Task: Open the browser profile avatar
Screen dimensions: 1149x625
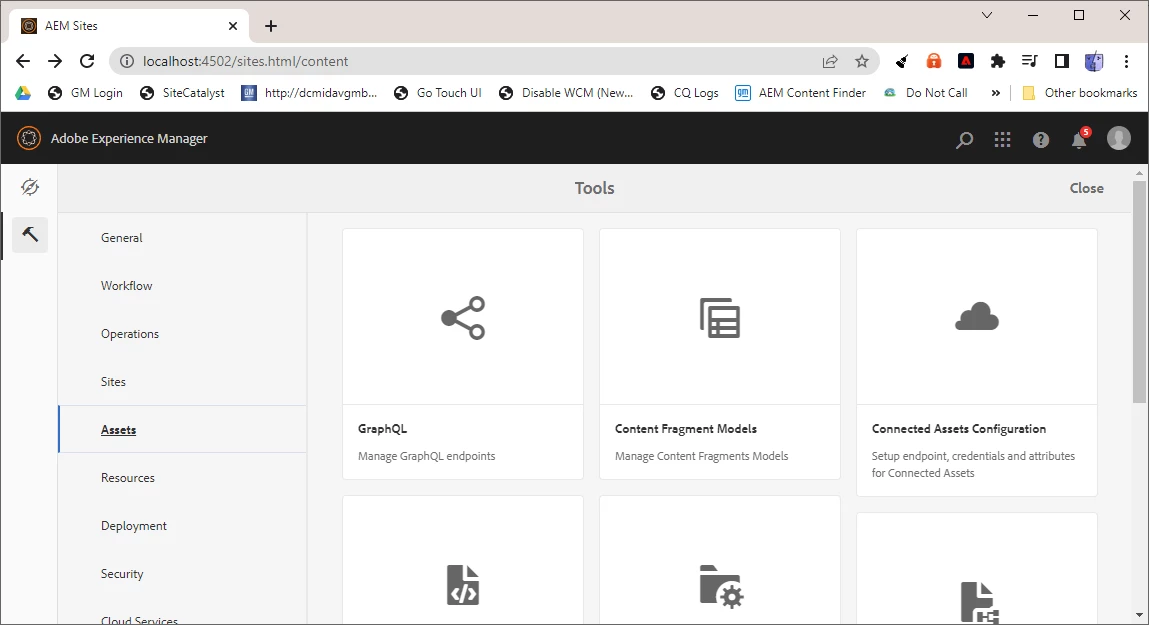Action: point(1093,62)
